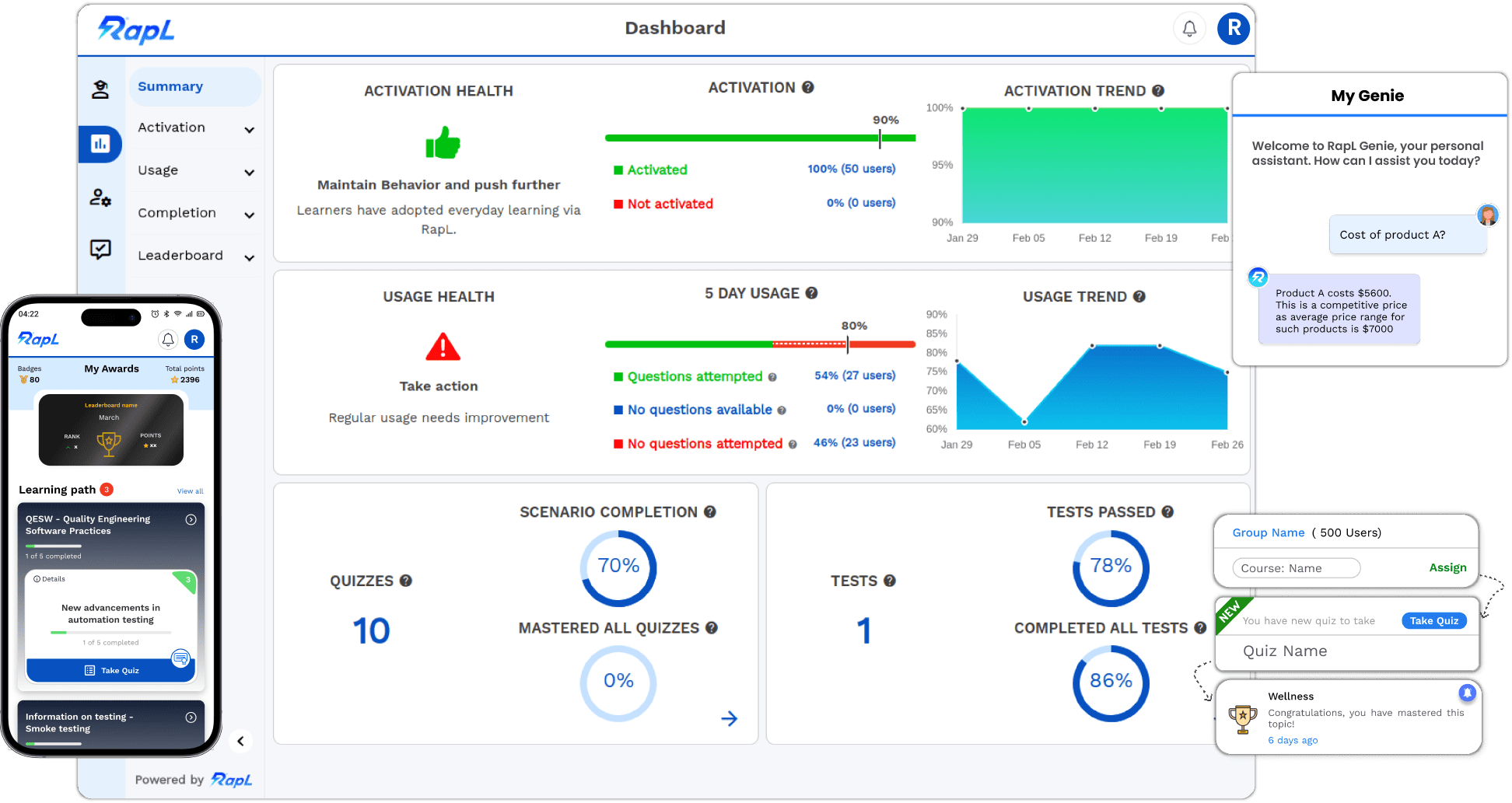The width and height of the screenshot is (1512, 803).
Task: Click the 90% activation progress bar marker
Action: point(880,138)
